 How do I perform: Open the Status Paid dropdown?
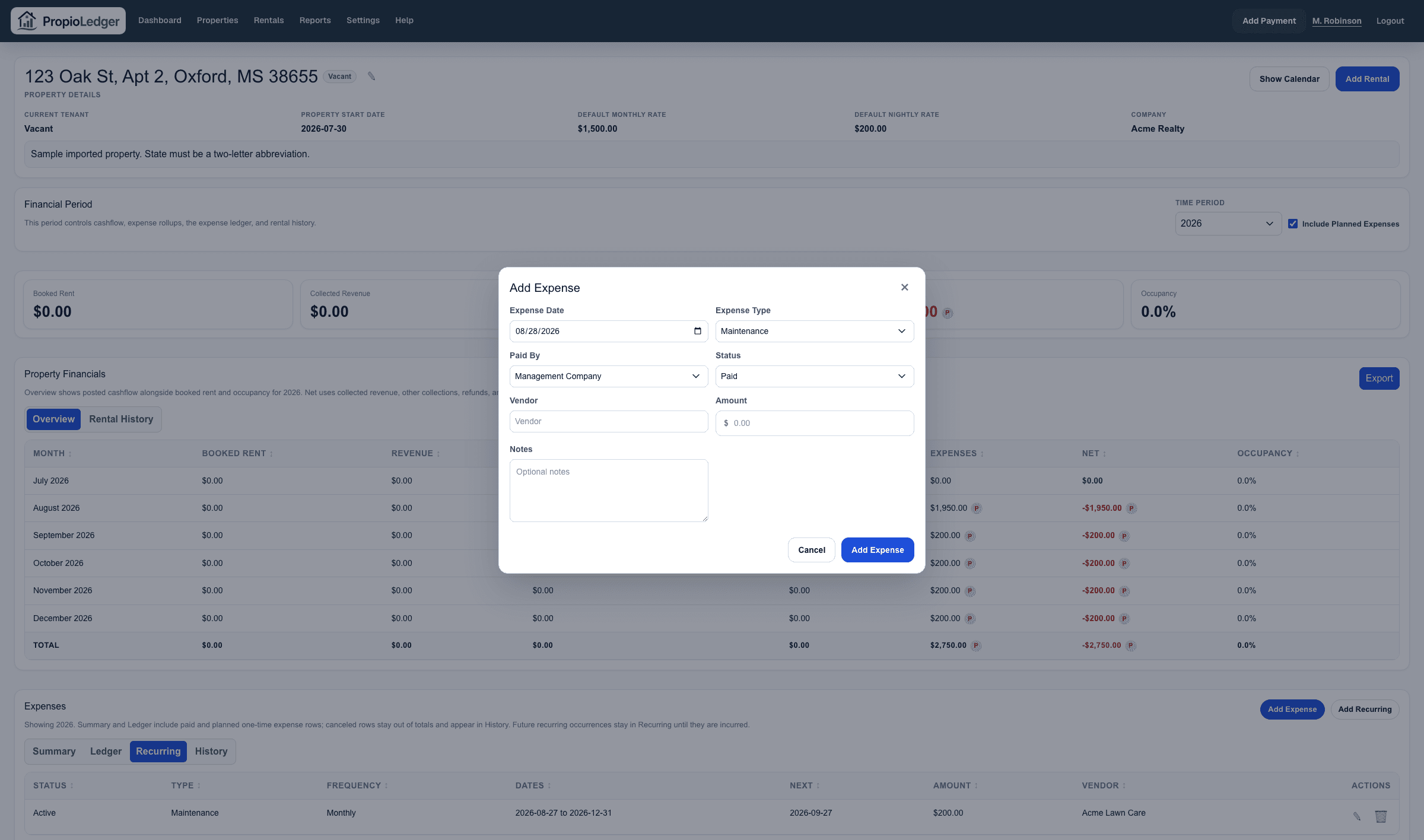point(815,376)
